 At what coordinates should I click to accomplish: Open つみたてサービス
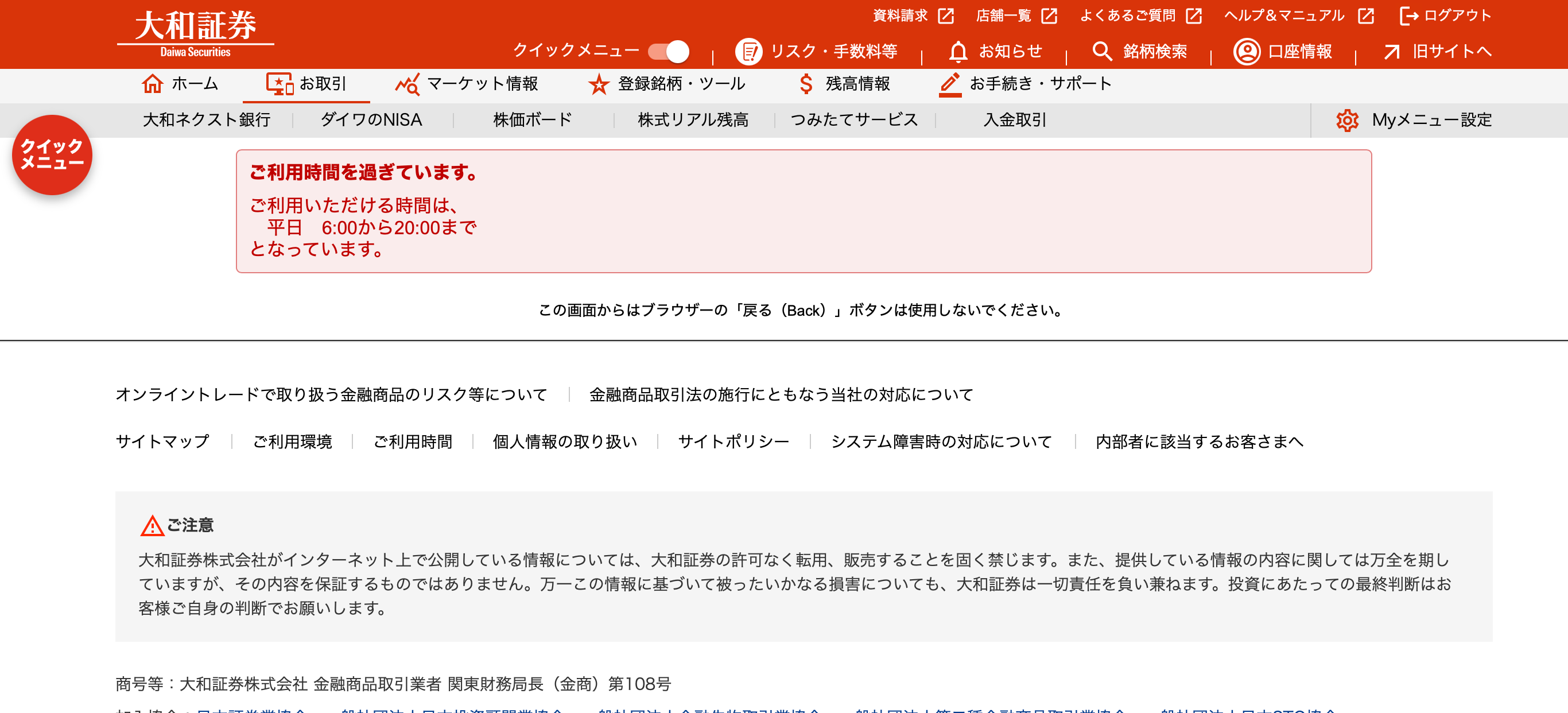tap(854, 120)
